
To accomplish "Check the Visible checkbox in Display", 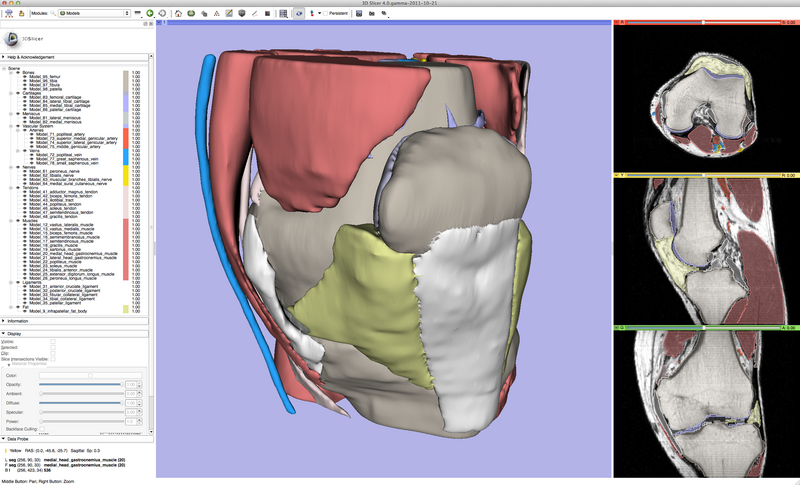I will coord(53,342).
